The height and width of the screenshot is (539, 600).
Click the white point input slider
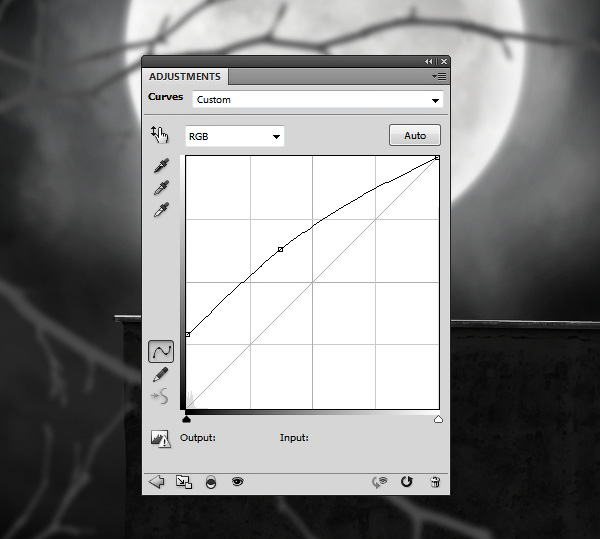point(439,420)
